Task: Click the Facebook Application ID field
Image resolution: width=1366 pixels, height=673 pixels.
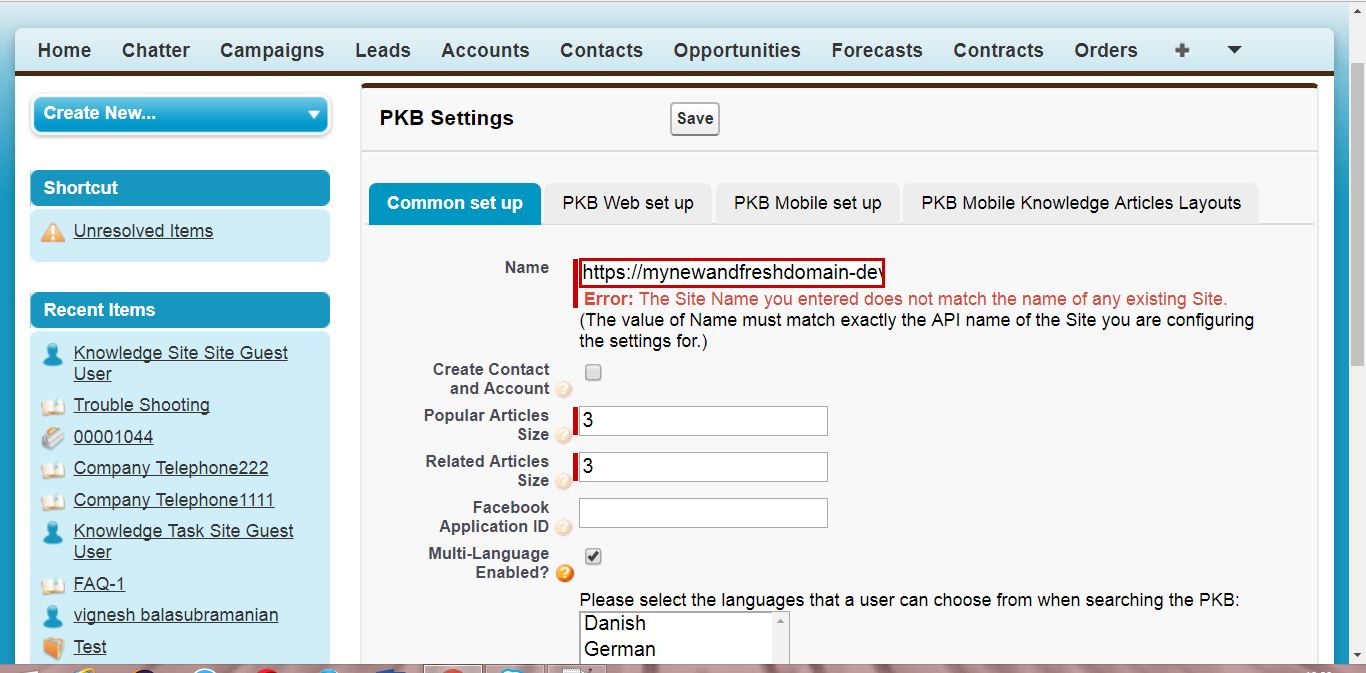Action: (x=703, y=513)
